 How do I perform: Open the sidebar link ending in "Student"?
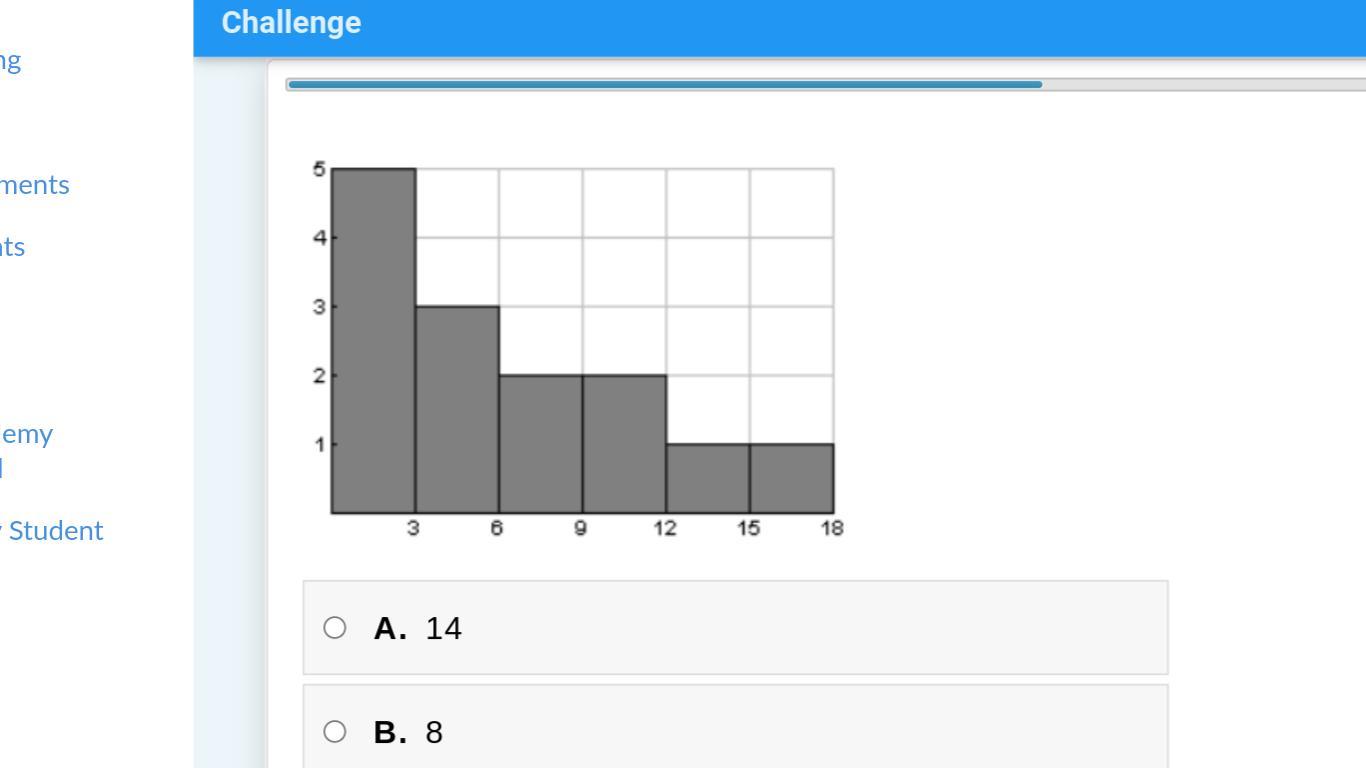pyautogui.click(x=52, y=531)
